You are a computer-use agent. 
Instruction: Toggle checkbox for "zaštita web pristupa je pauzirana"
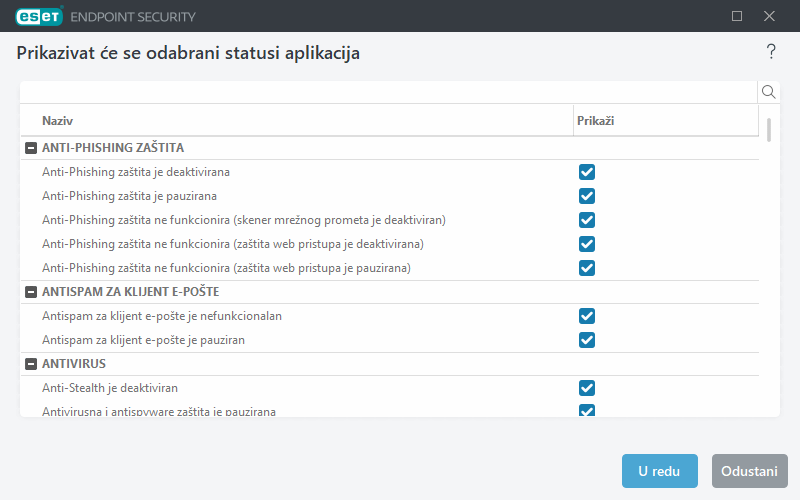click(587, 268)
